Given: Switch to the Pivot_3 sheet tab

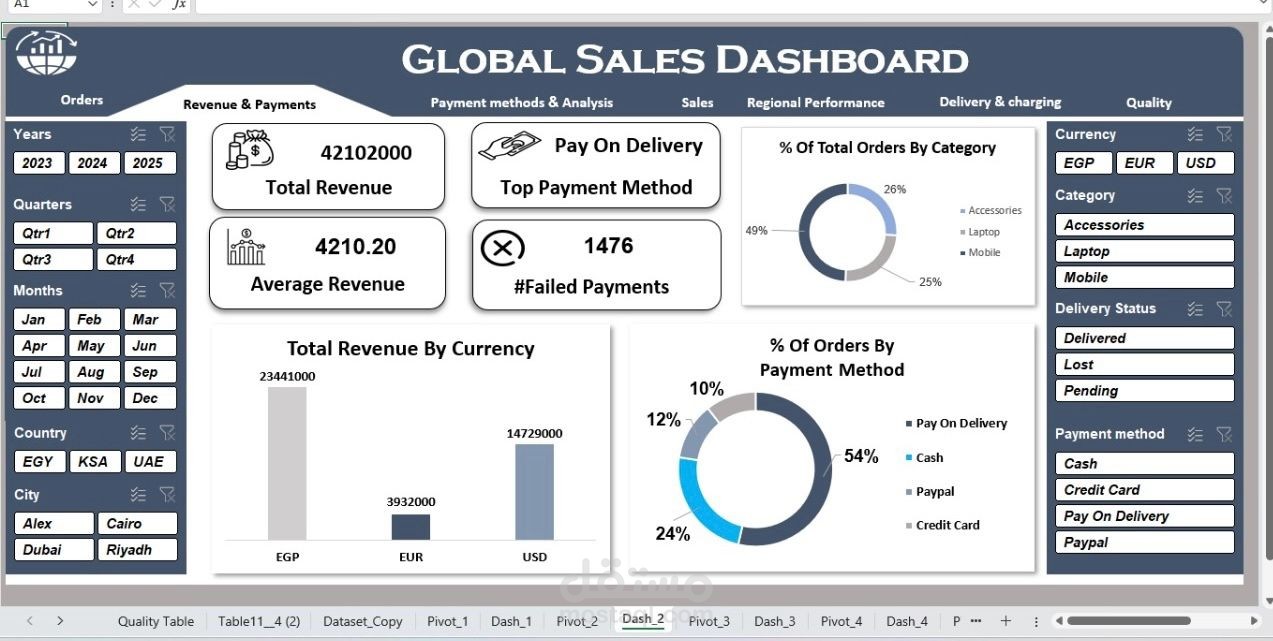Looking at the screenshot, I should (x=709, y=621).
